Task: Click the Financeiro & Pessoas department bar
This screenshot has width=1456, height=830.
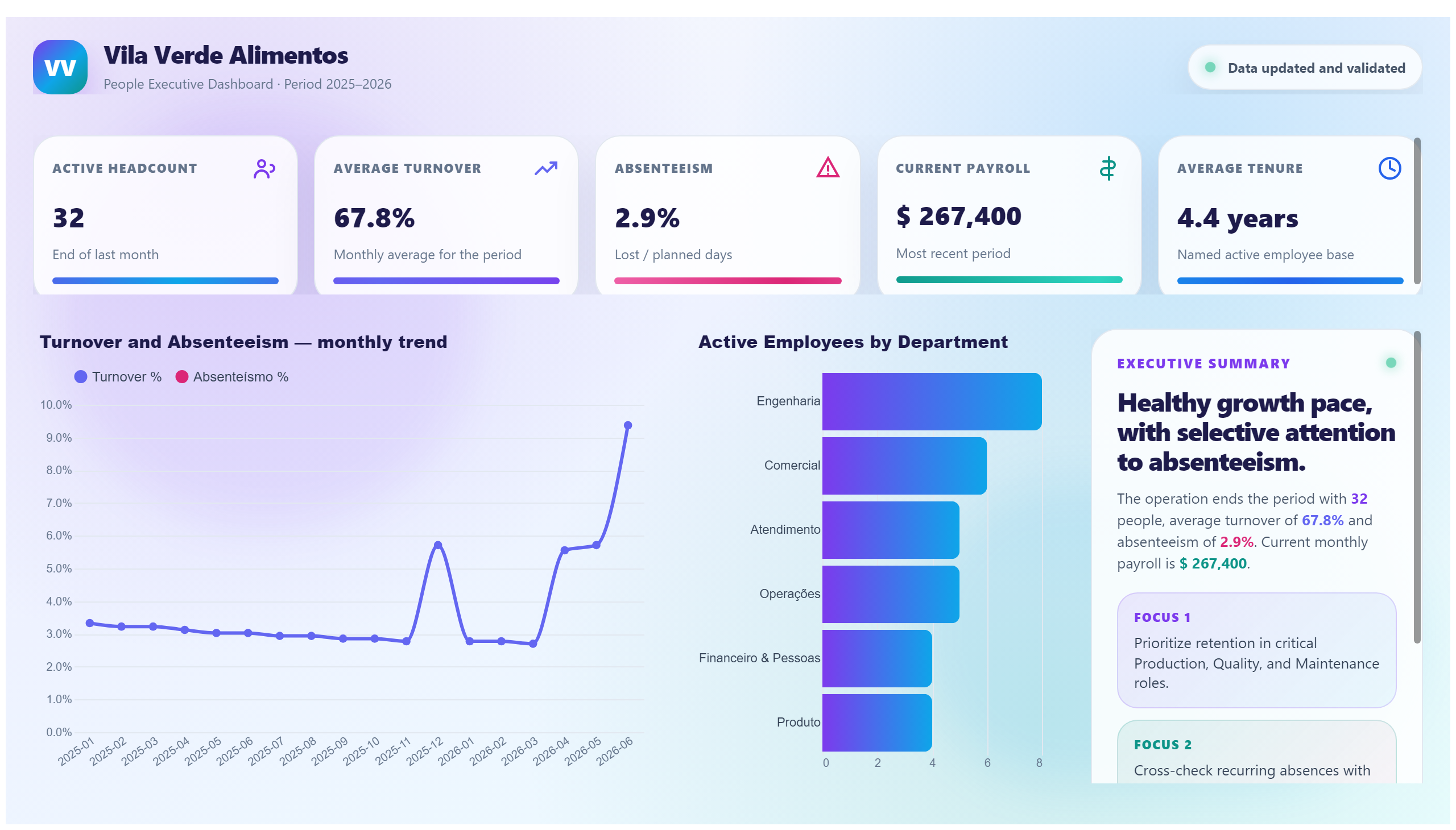Action: (876, 658)
